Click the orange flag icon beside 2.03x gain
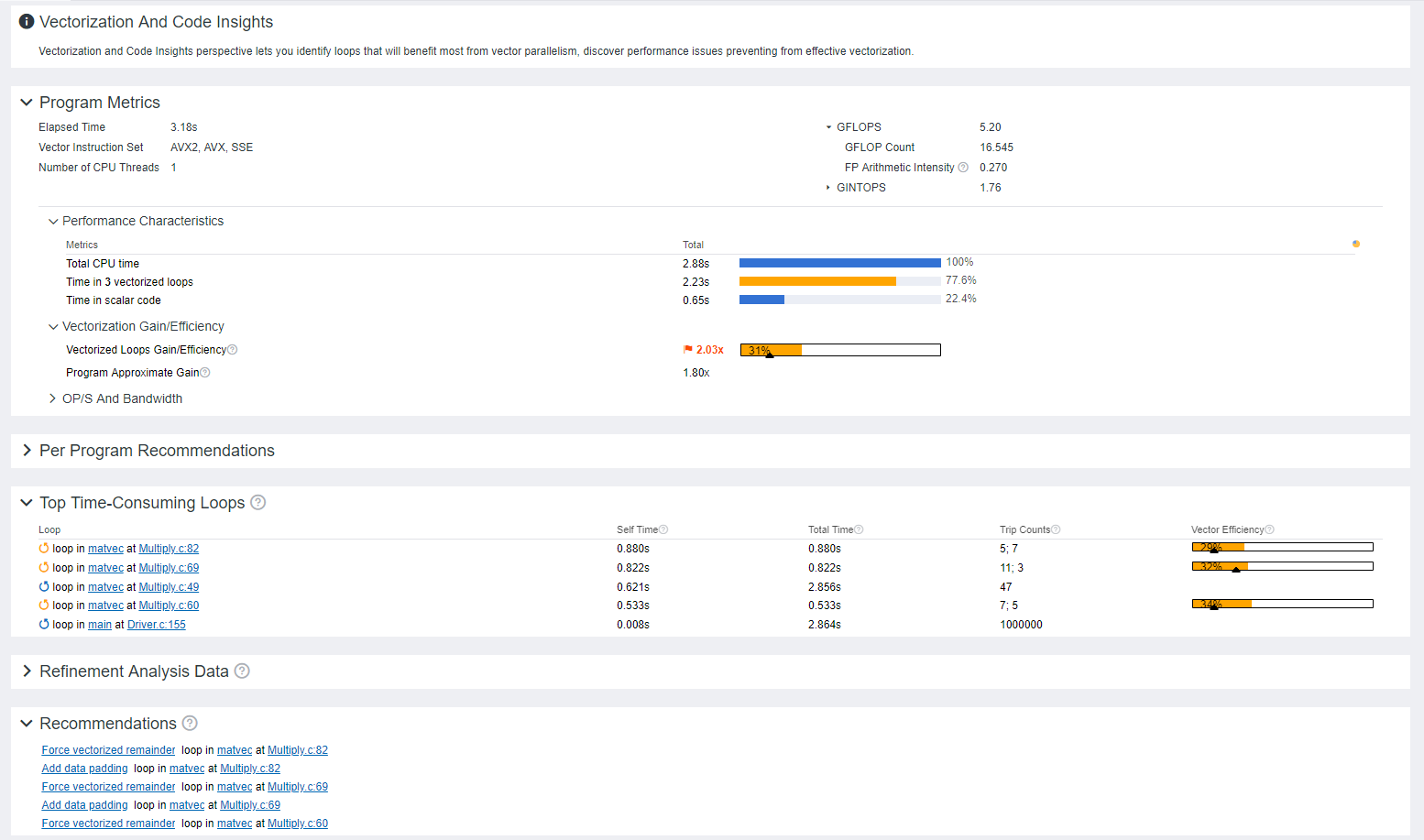 tap(688, 350)
